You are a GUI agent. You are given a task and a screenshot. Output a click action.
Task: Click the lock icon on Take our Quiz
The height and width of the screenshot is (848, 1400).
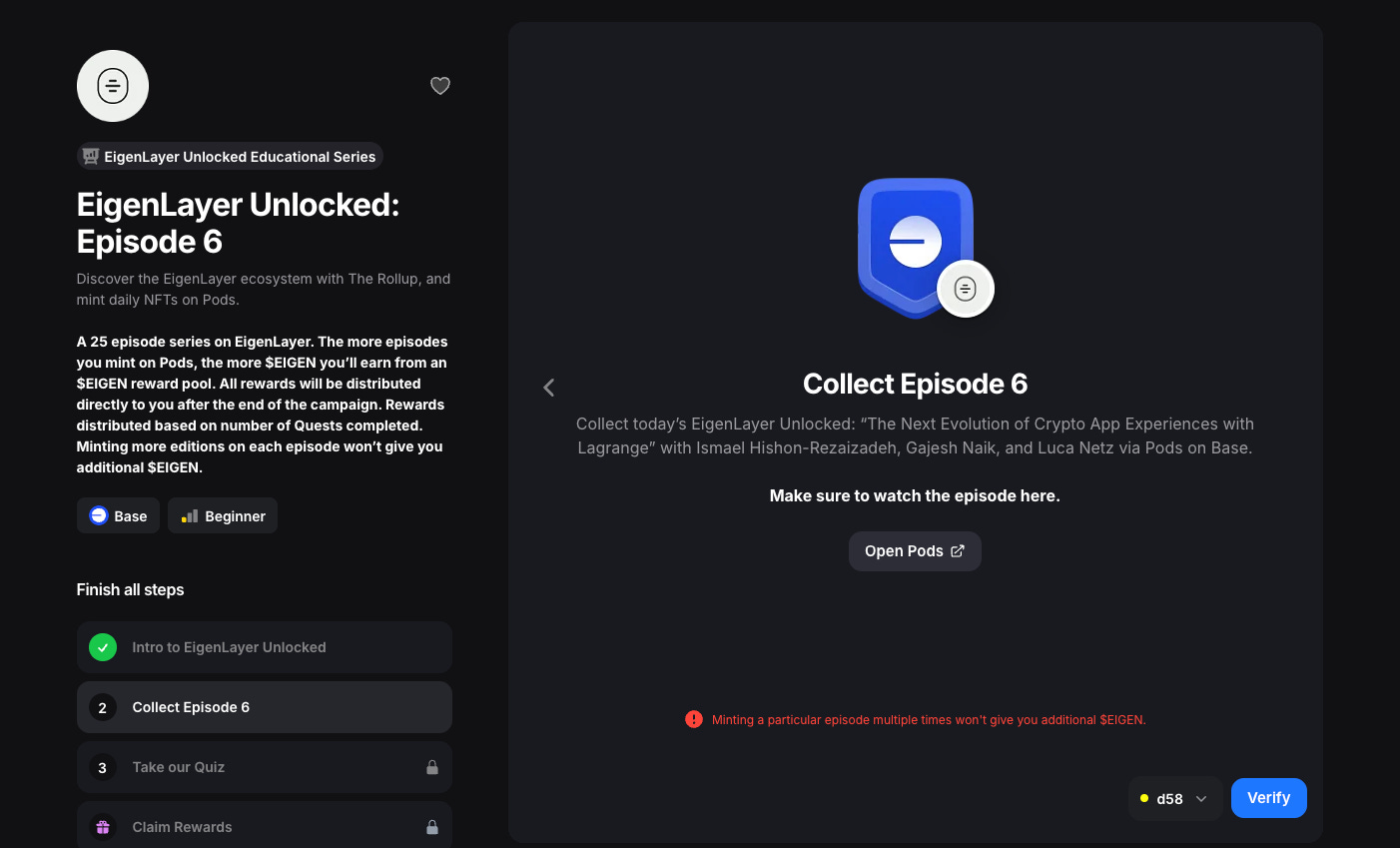(432, 767)
